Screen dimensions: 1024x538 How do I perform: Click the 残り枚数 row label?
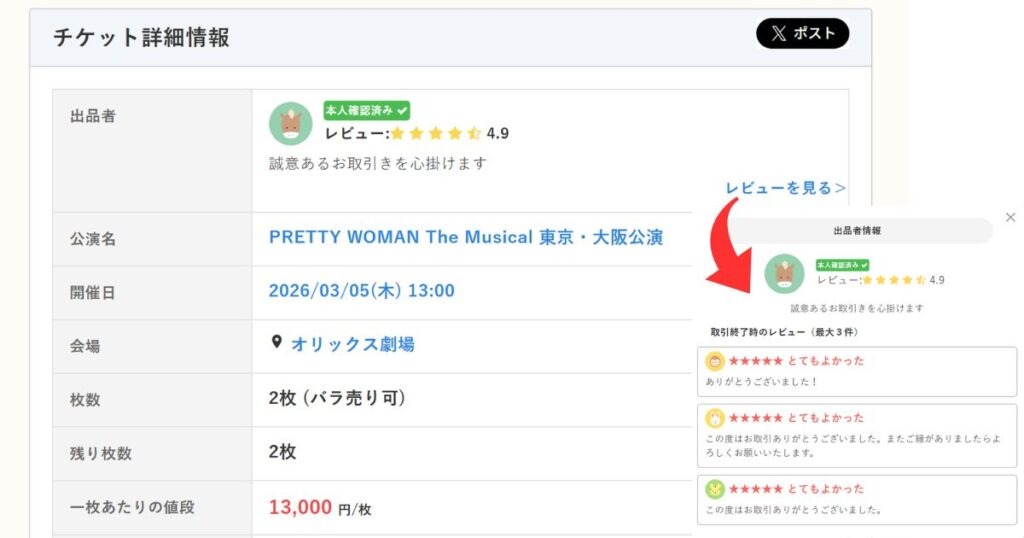(101, 453)
